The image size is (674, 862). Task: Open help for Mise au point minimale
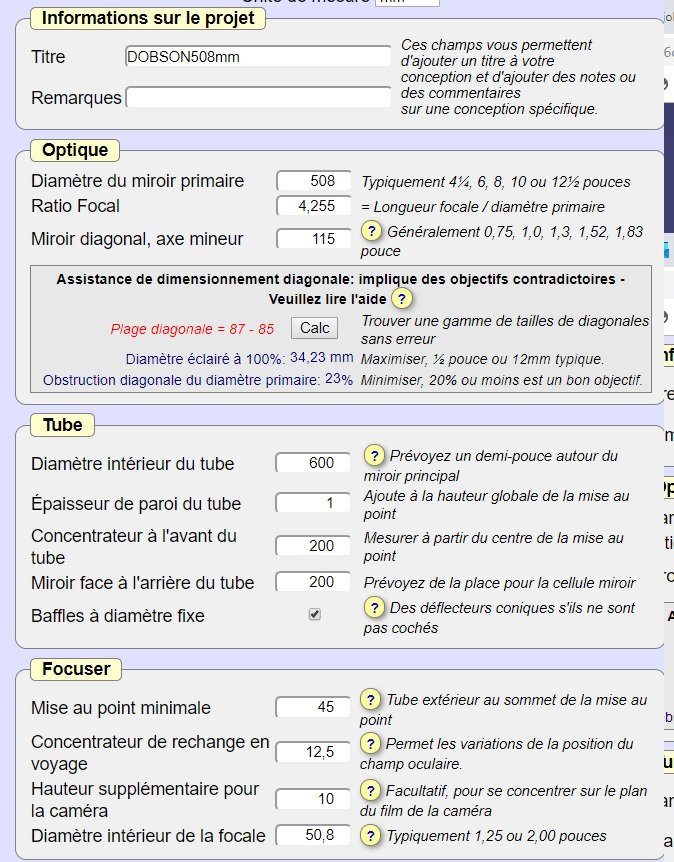[x=371, y=700]
